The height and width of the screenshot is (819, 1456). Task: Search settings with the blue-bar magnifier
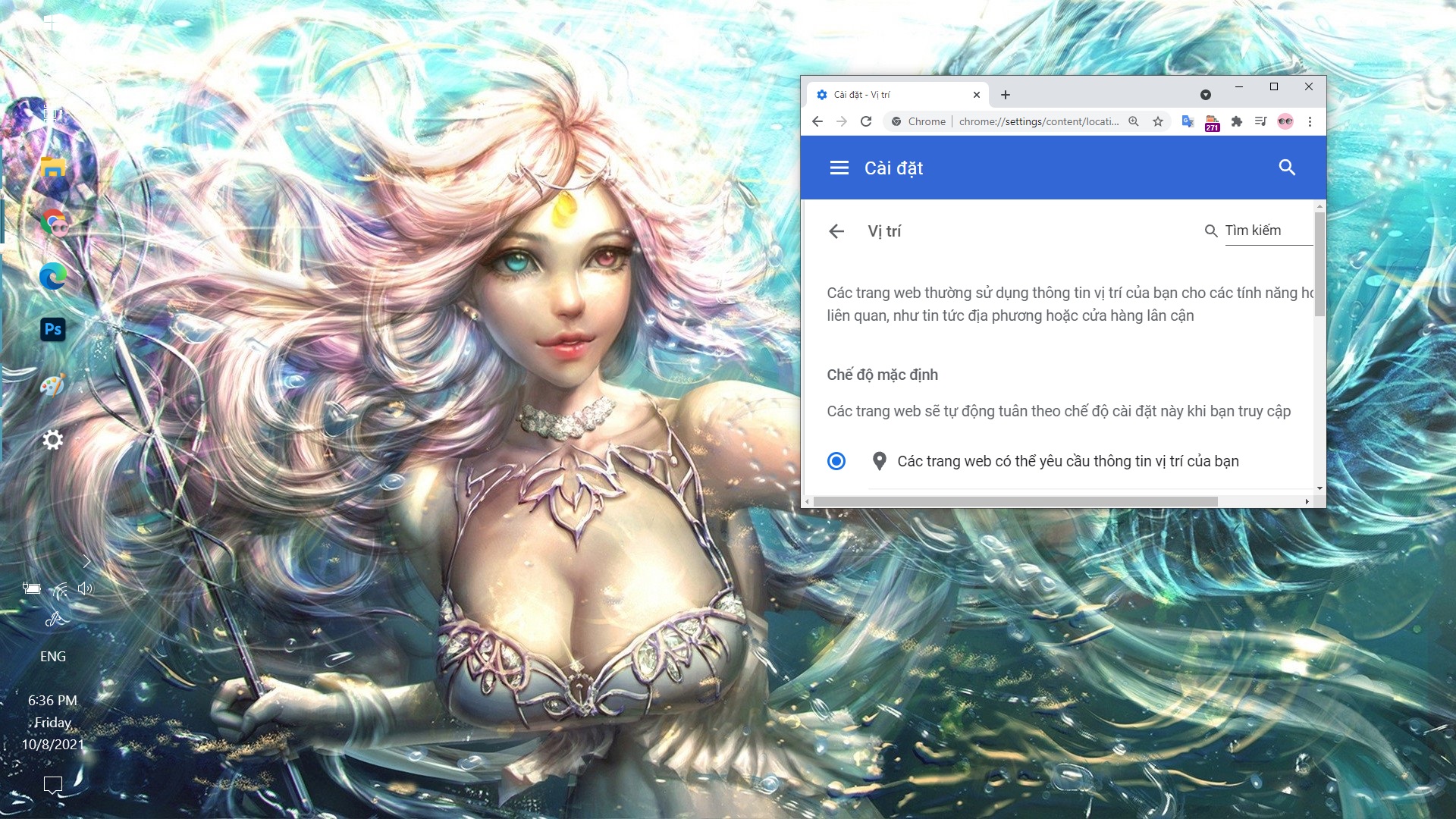pyautogui.click(x=1287, y=168)
